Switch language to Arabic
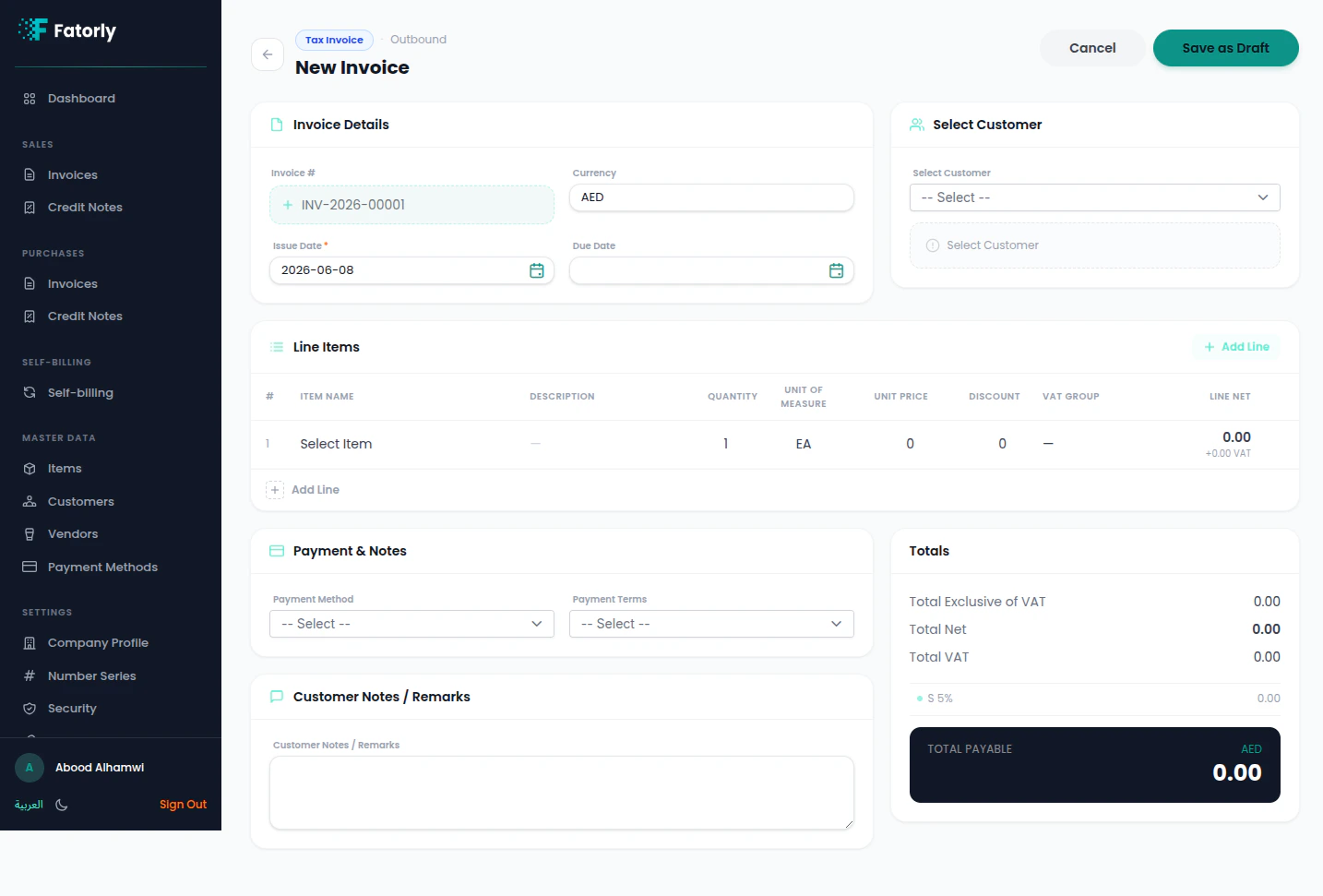Screen dimensions: 1323x896 coord(29,805)
